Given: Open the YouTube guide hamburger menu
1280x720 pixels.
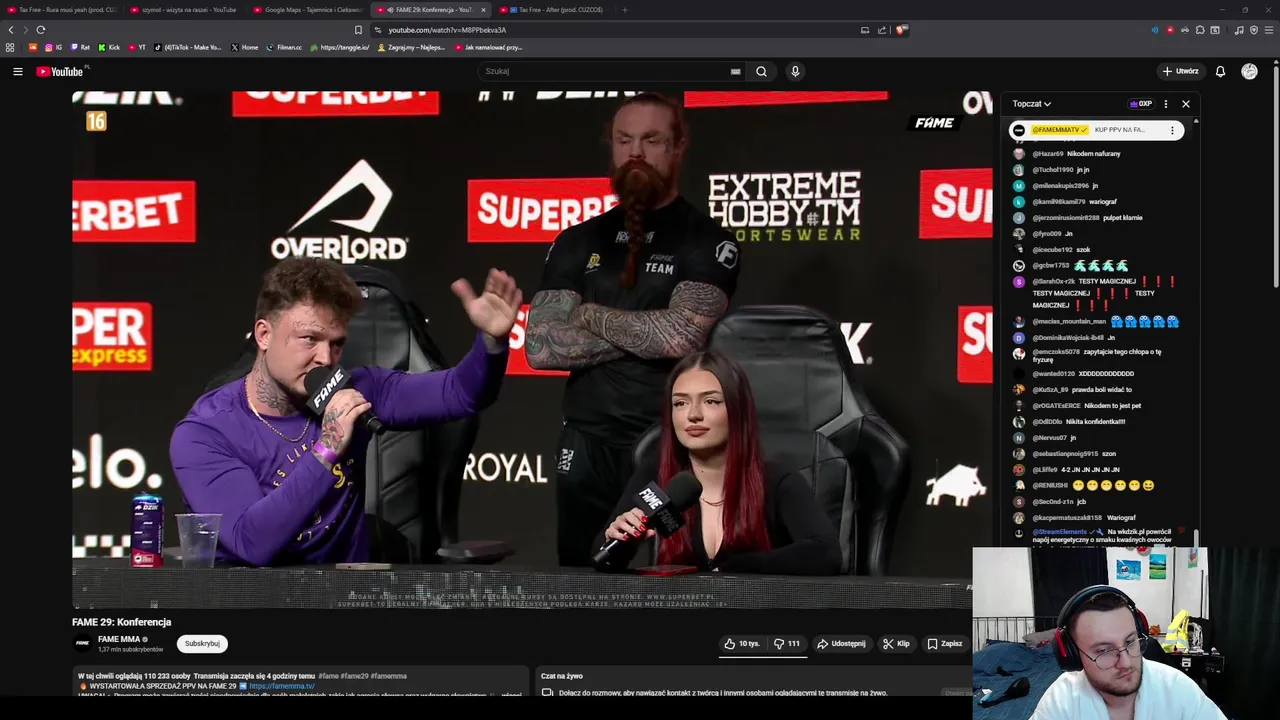Looking at the screenshot, I should tap(17, 71).
